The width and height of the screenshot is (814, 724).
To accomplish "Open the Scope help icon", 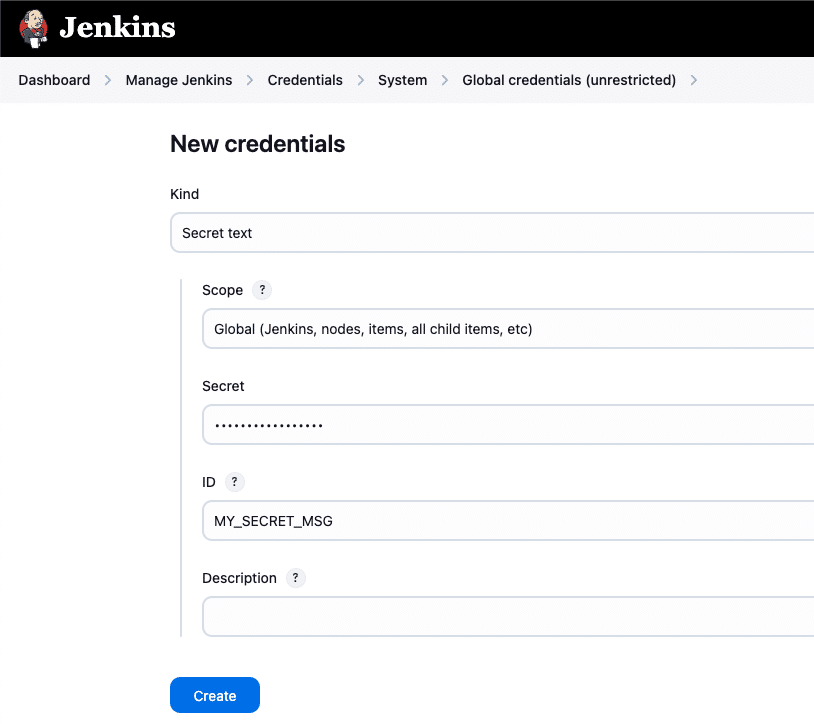I will (x=262, y=290).
